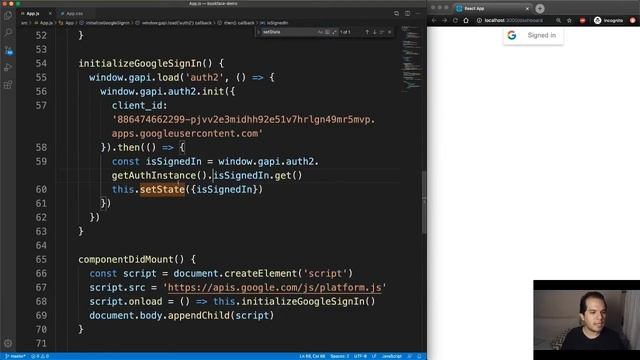This screenshot has width=640, height=360.
Task: Click the notifications bell in status bar
Action: pyautogui.click(x=419, y=356)
